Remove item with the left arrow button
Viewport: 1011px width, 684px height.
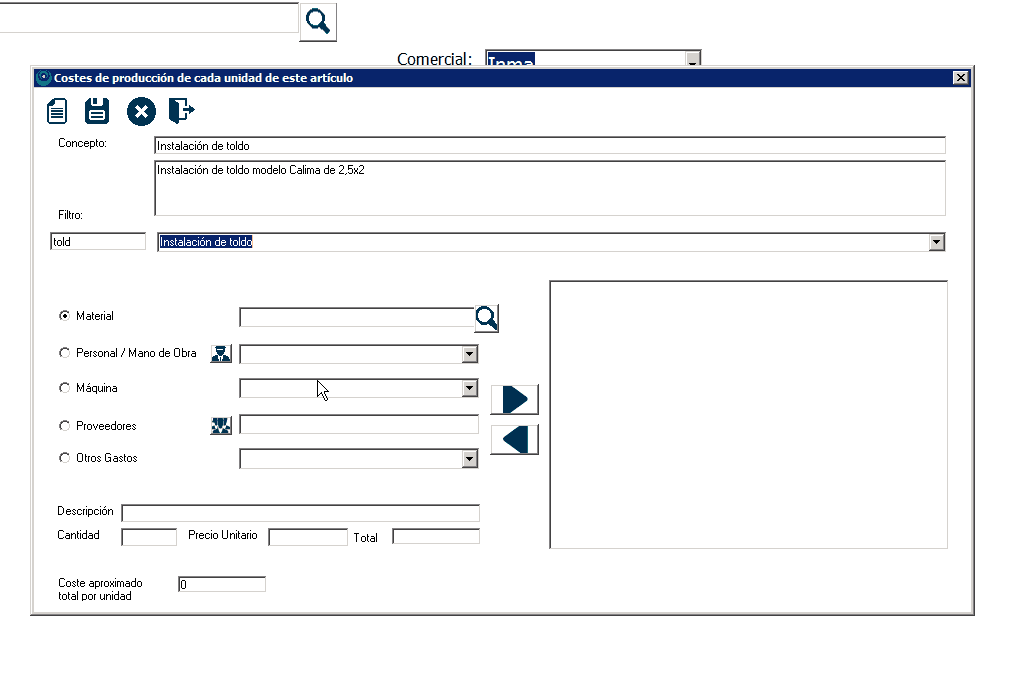click(514, 439)
